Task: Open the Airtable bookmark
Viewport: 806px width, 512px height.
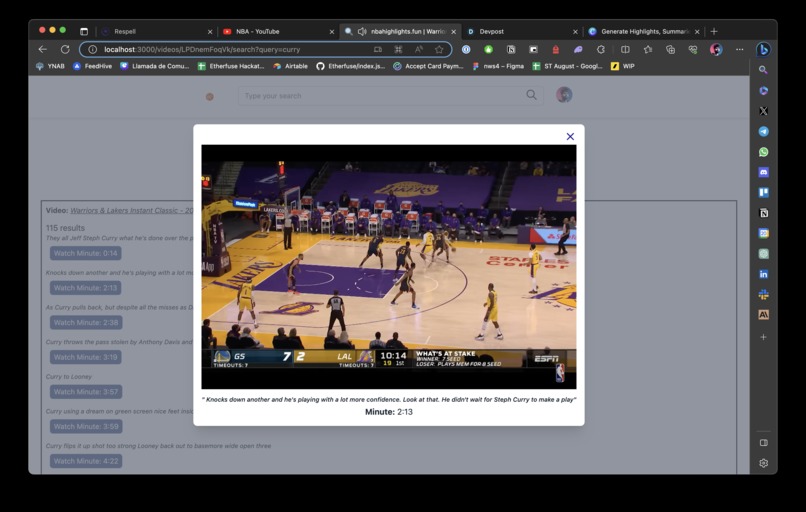Action: pyautogui.click(x=290, y=66)
